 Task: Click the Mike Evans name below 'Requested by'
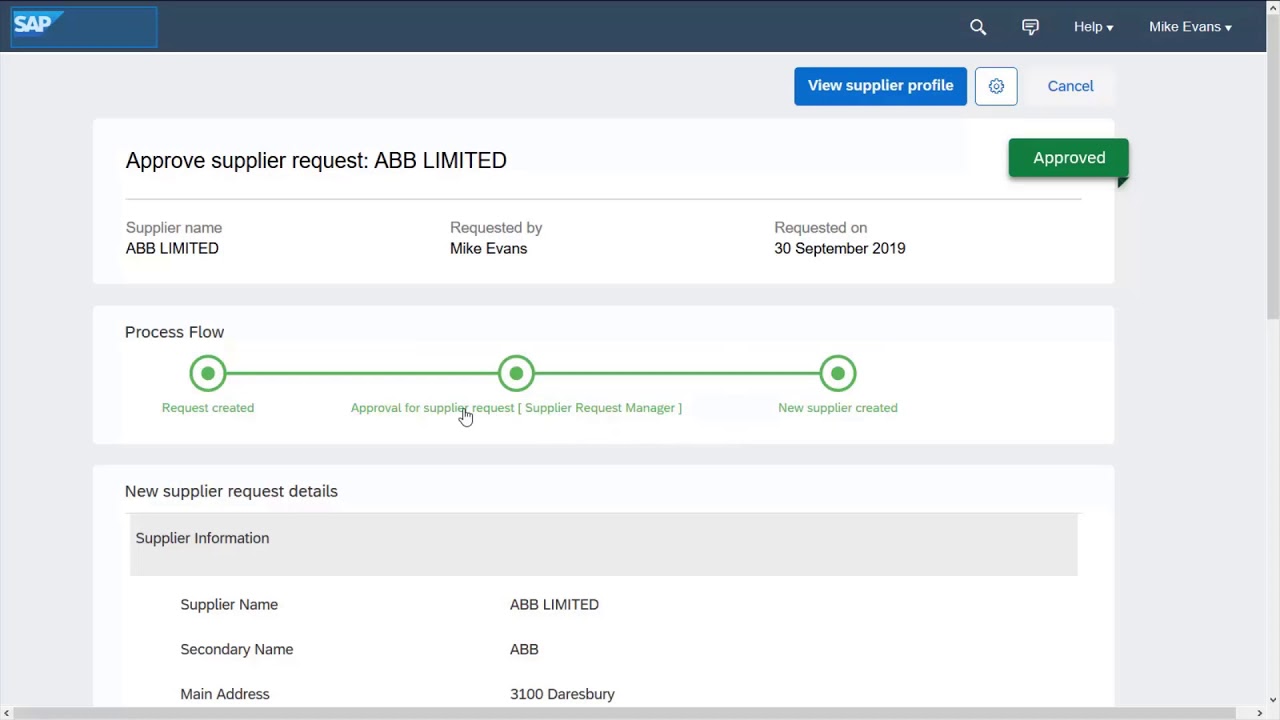(488, 248)
